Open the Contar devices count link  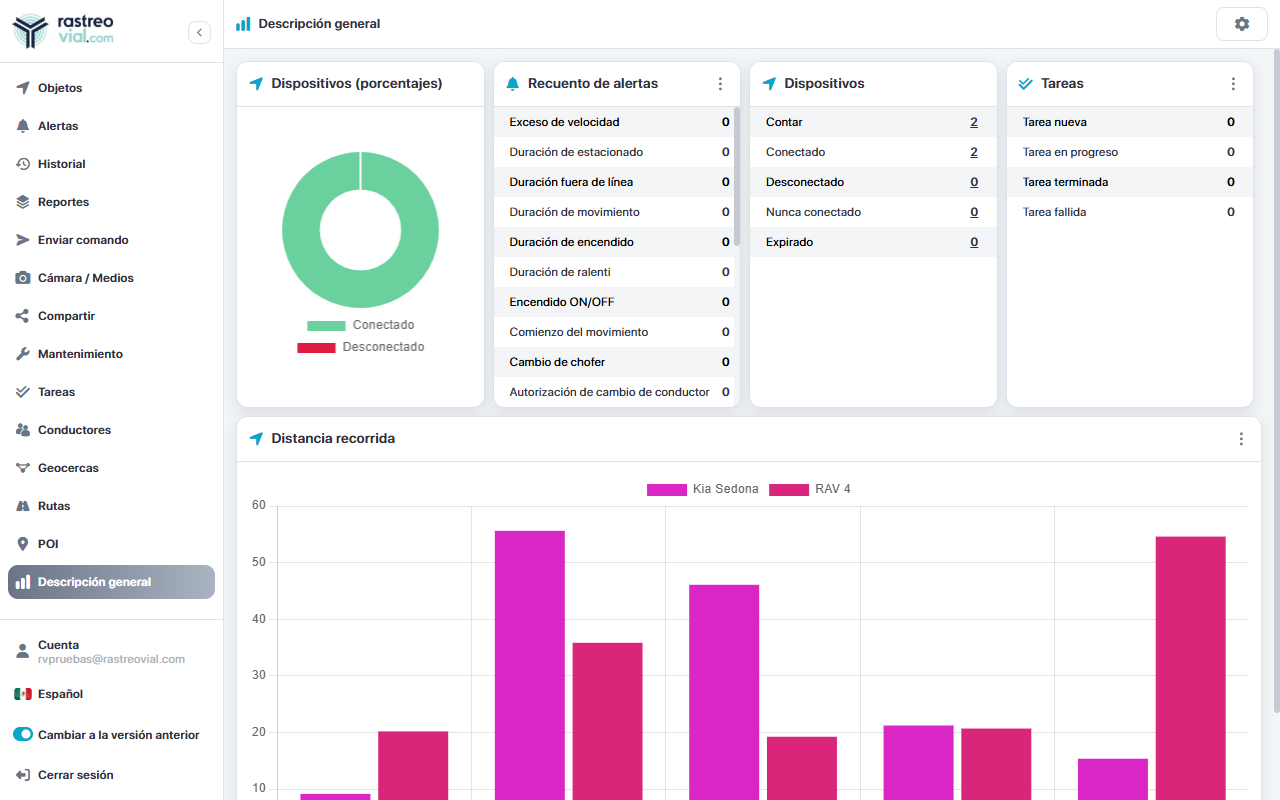(974, 122)
